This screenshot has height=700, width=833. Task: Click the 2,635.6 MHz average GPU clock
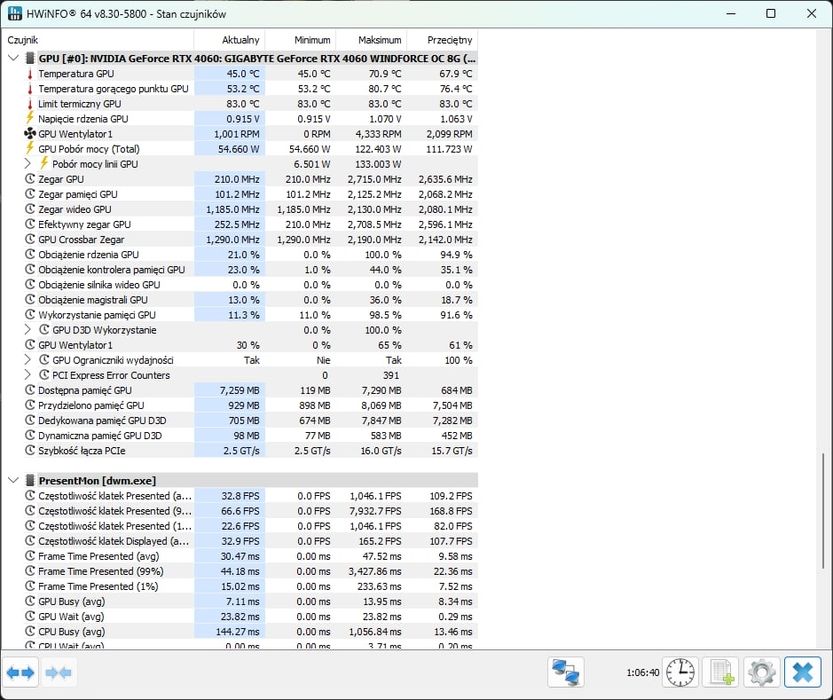[445, 179]
